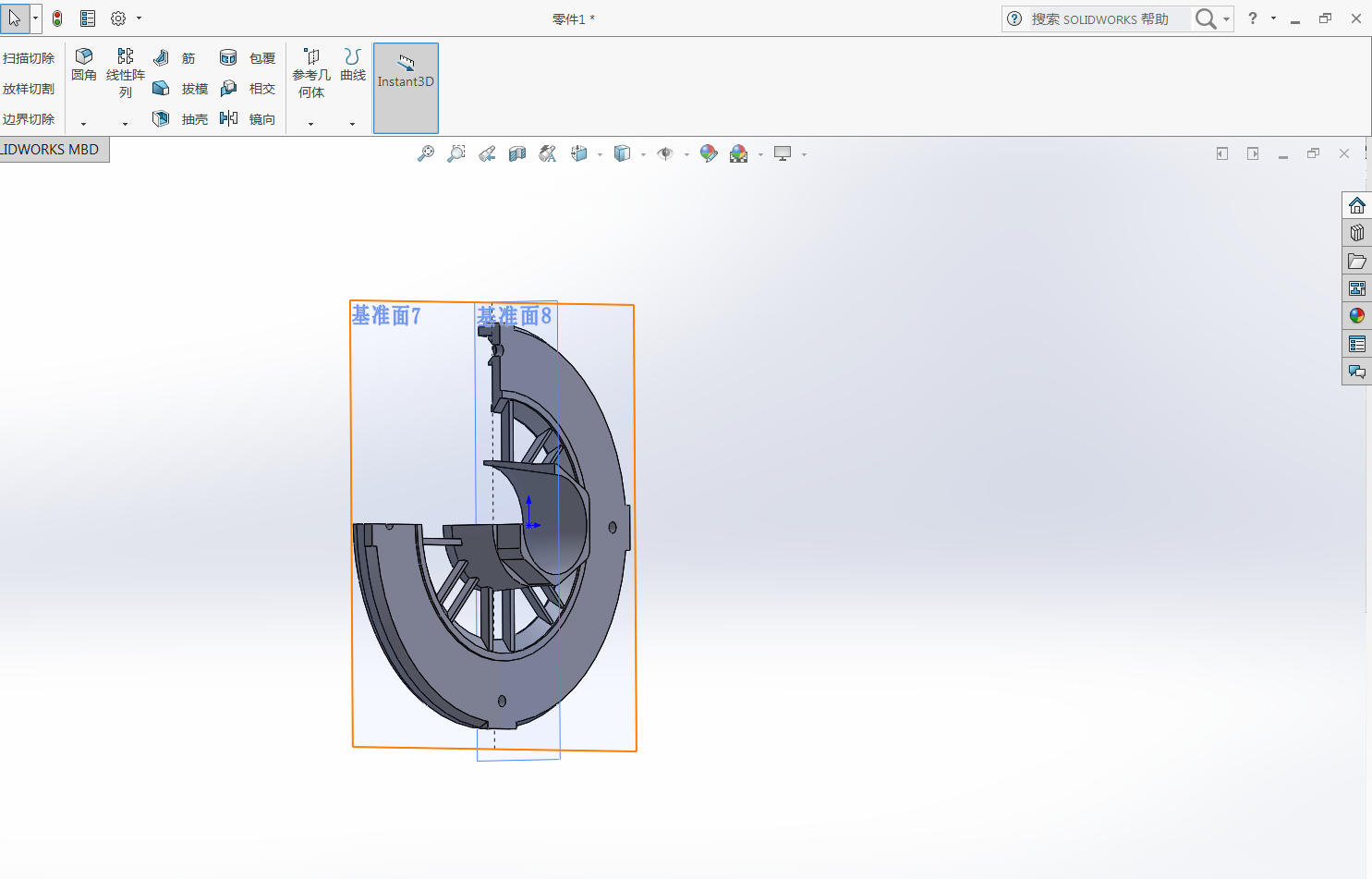Switch to the SOLIDWORKS MBD tab
Image resolution: width=1372 pixels, height=879 pixels.
[x=52, y=150]
